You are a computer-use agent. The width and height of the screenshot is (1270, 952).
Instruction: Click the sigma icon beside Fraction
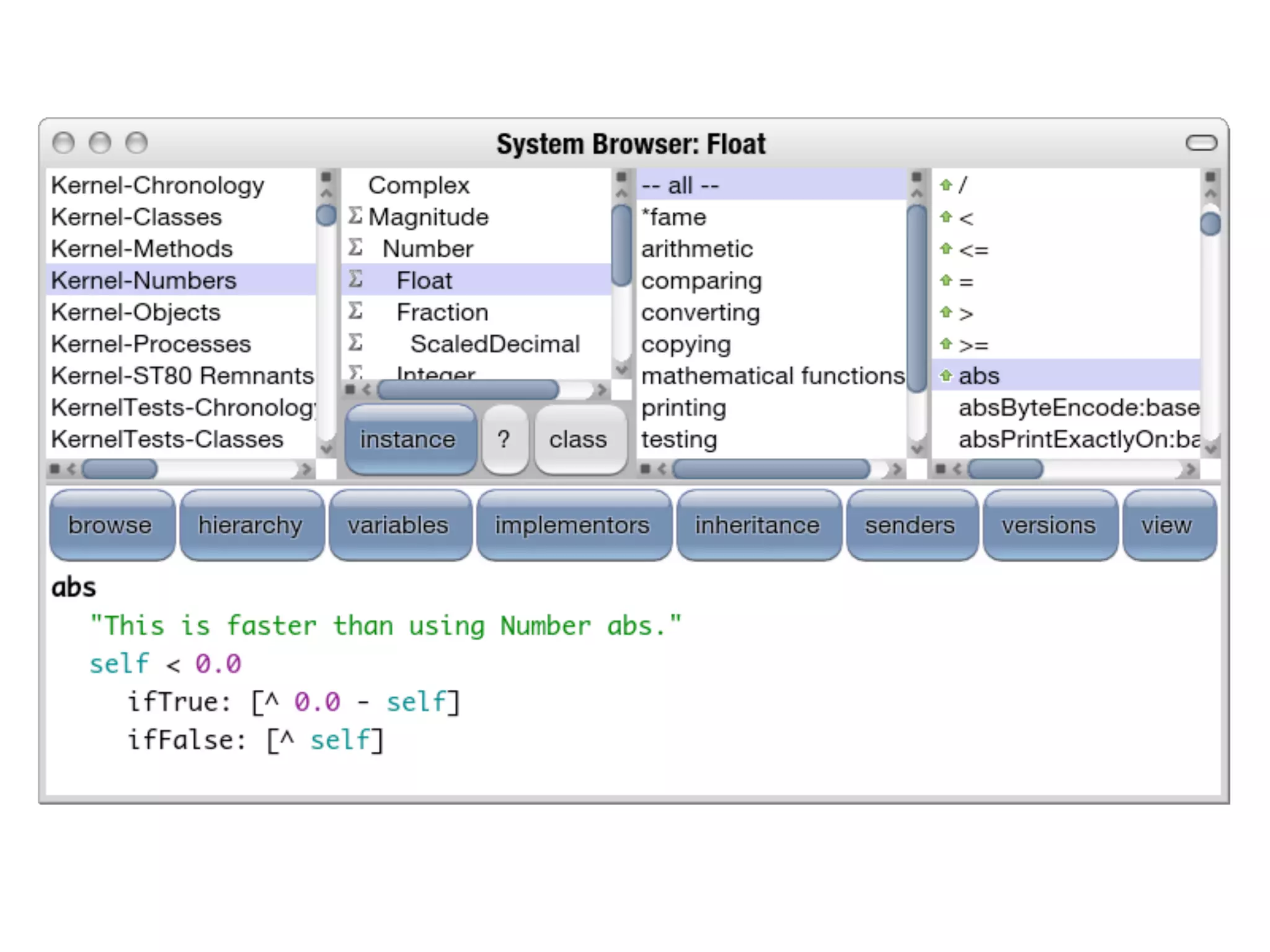(355, 311)
